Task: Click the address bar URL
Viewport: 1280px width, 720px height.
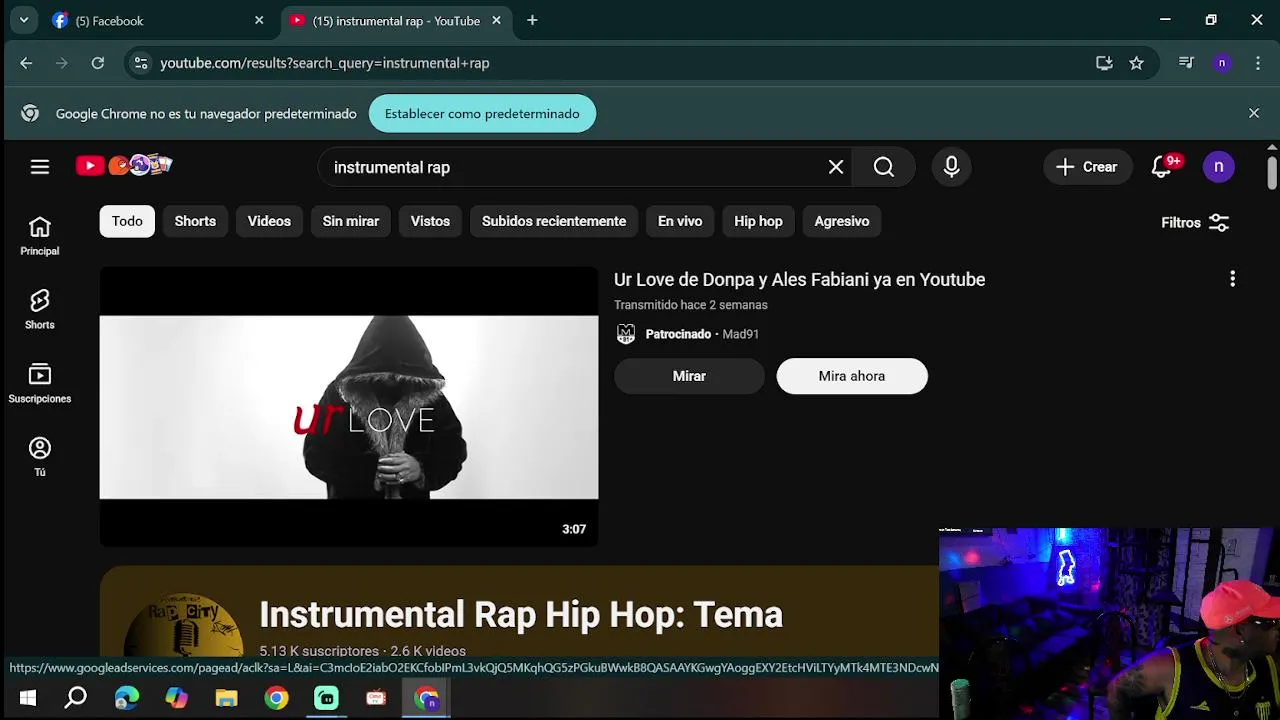Action: coord(324,63)
